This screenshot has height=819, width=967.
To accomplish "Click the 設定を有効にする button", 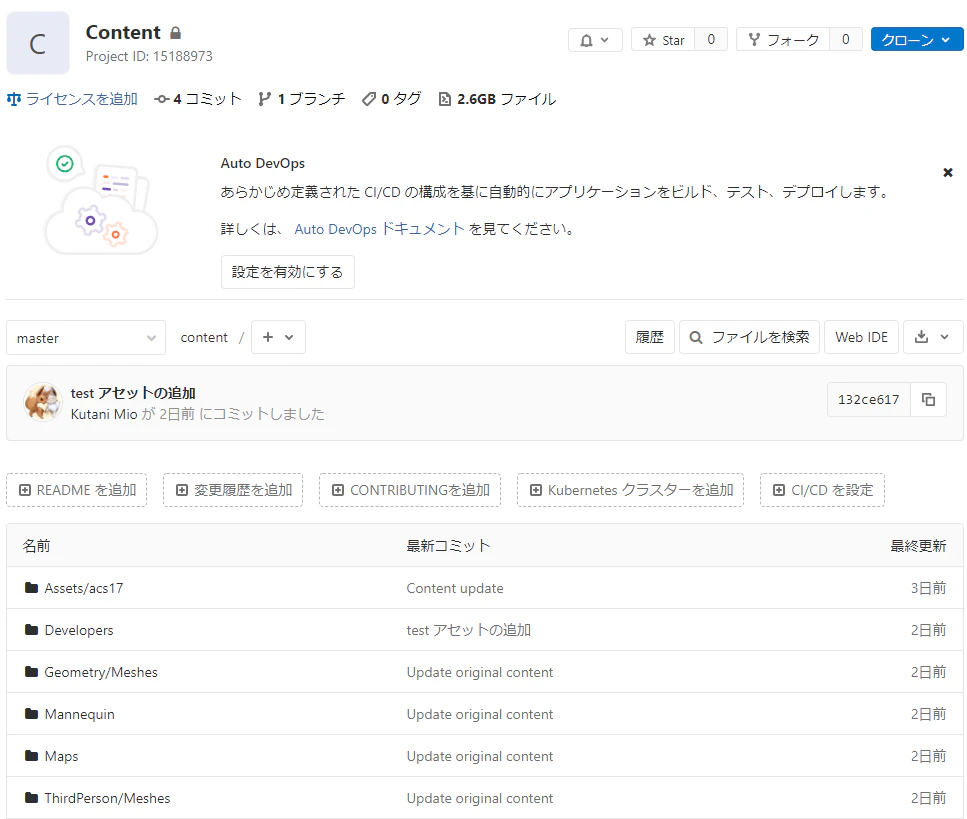I will tap(287, 272).
